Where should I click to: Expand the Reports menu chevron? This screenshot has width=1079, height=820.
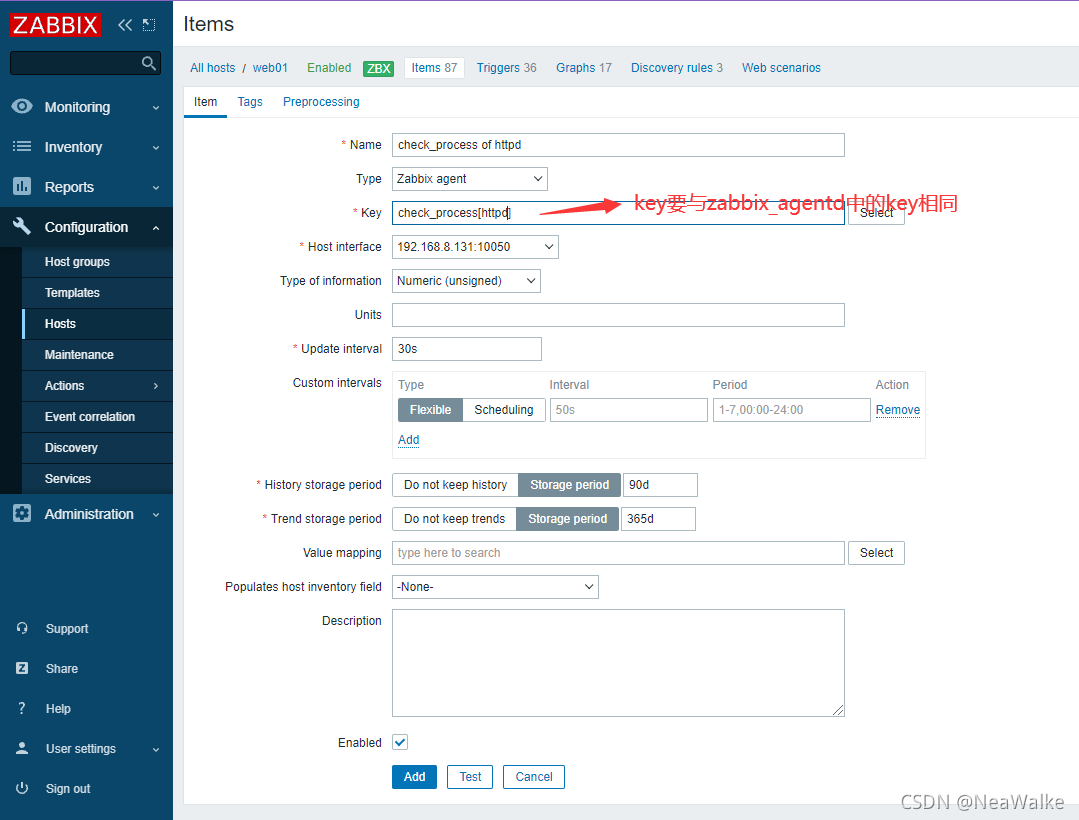click(x=156, y=188)
